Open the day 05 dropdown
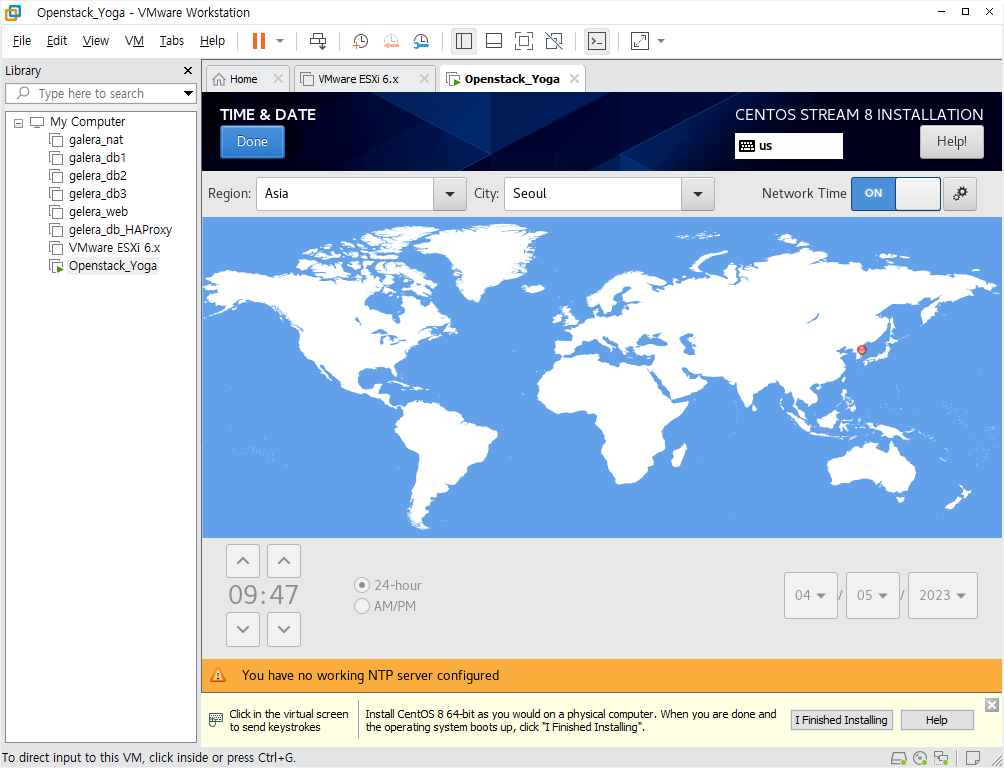The height and width of the screenshot is (768, 1004). (873, 595)
